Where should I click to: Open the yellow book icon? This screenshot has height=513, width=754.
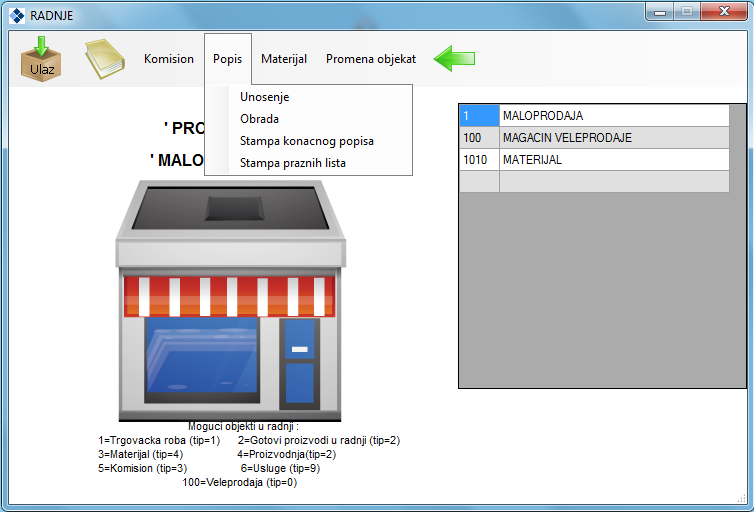tap(103, 59)
